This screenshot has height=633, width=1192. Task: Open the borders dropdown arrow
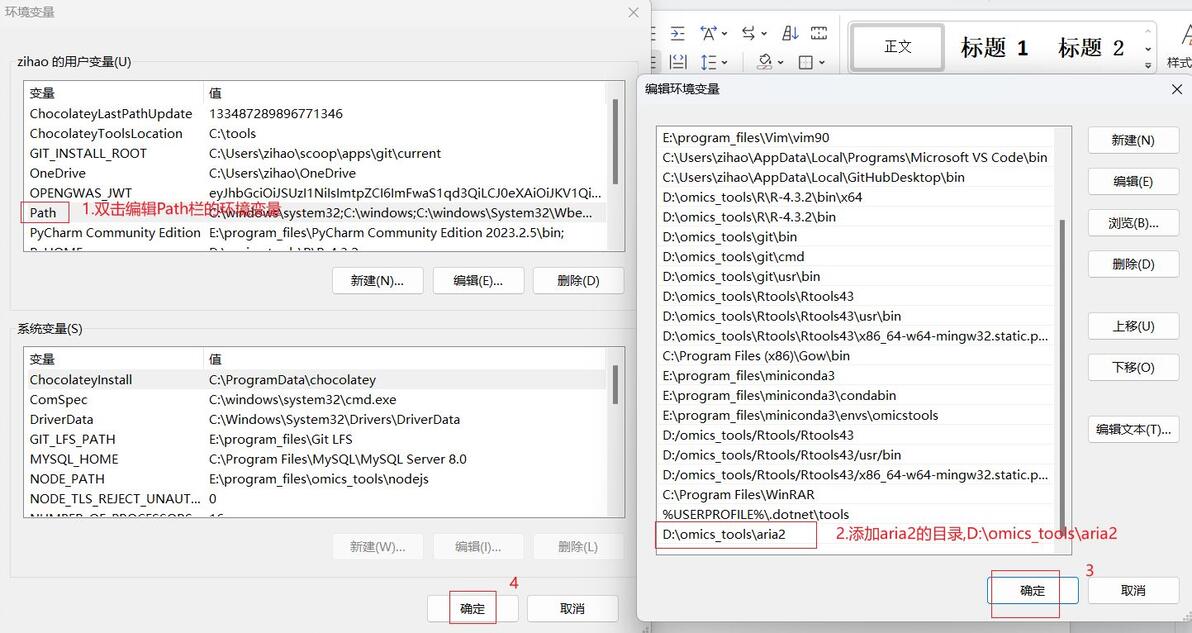(822, 62)
